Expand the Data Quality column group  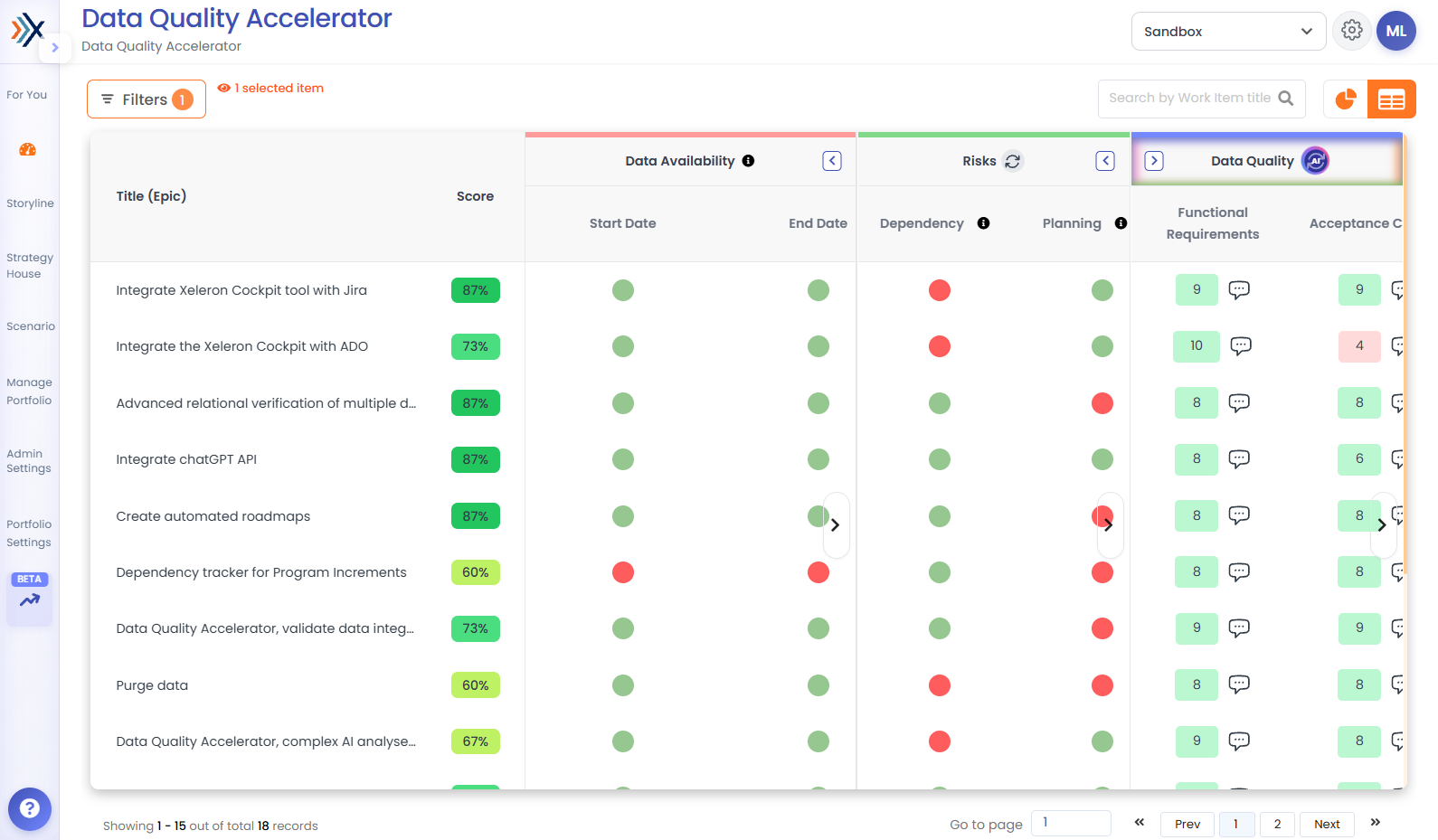click(1154, 161)
